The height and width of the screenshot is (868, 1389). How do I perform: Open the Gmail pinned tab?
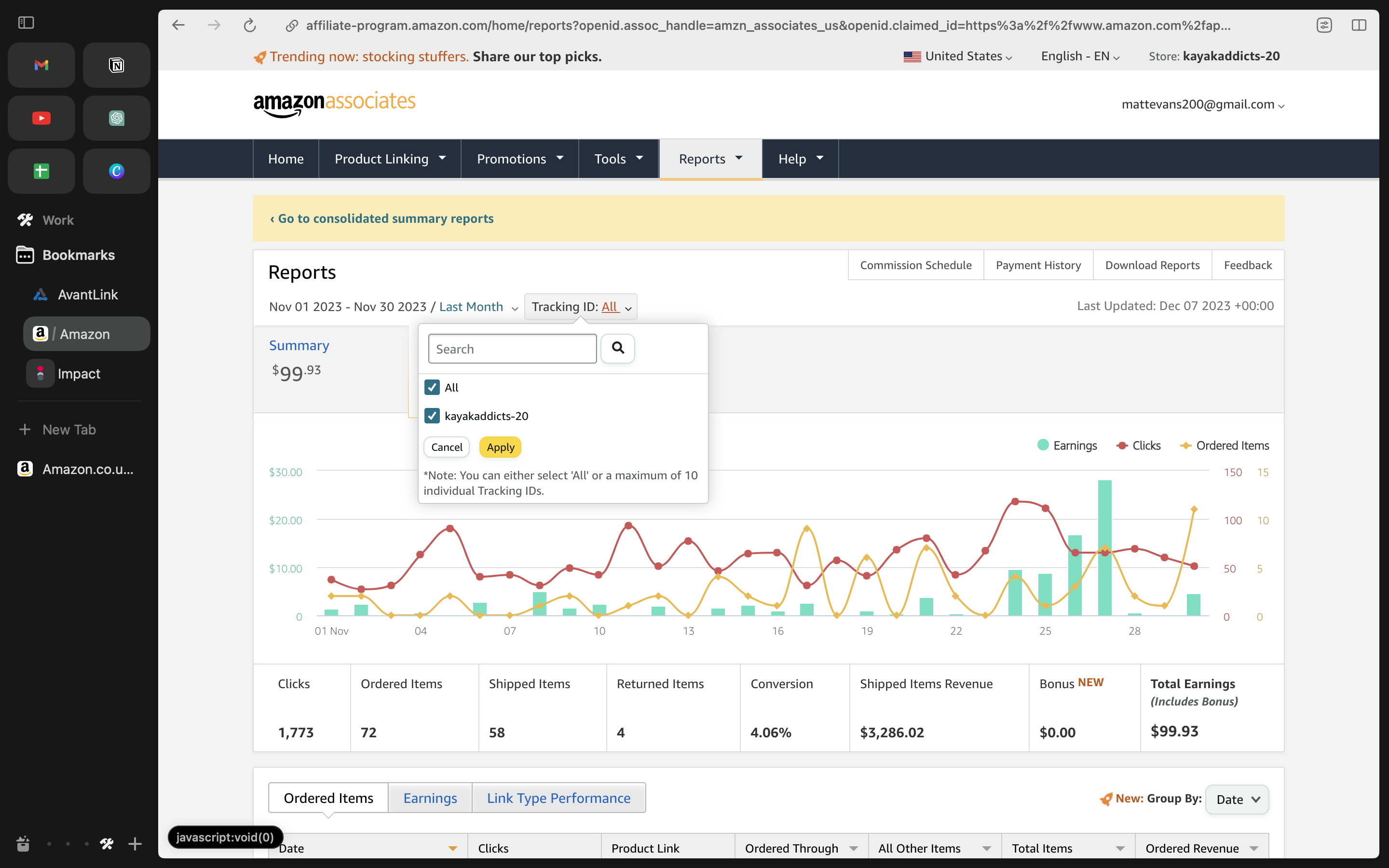[x=41, y=65]
